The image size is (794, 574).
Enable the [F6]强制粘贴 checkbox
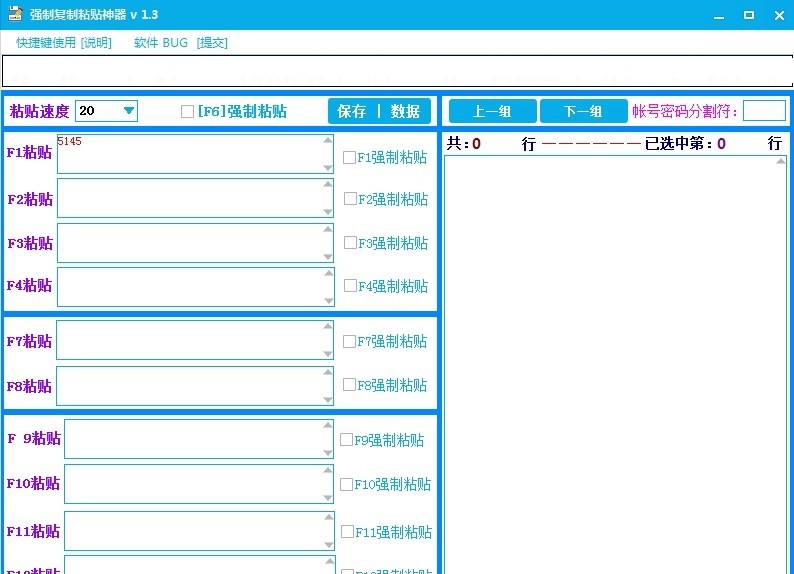(x=187, y=112)
